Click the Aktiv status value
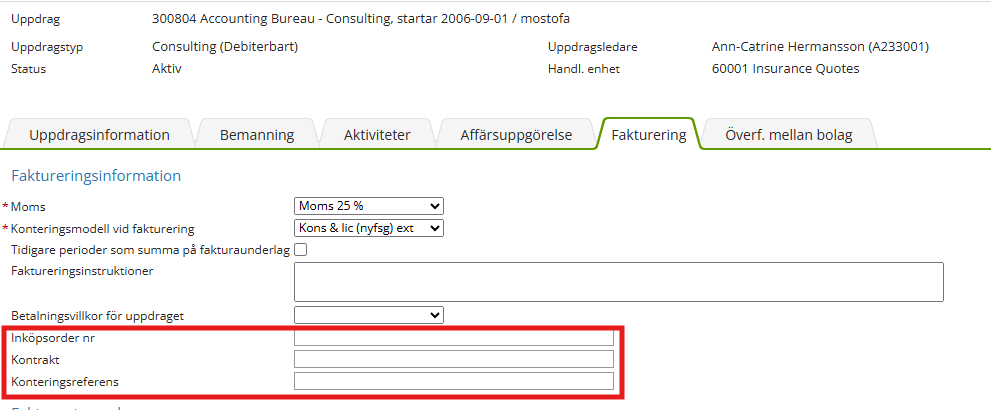The height and width of the screenshot is (410, 991). click(x=167, y=69)
